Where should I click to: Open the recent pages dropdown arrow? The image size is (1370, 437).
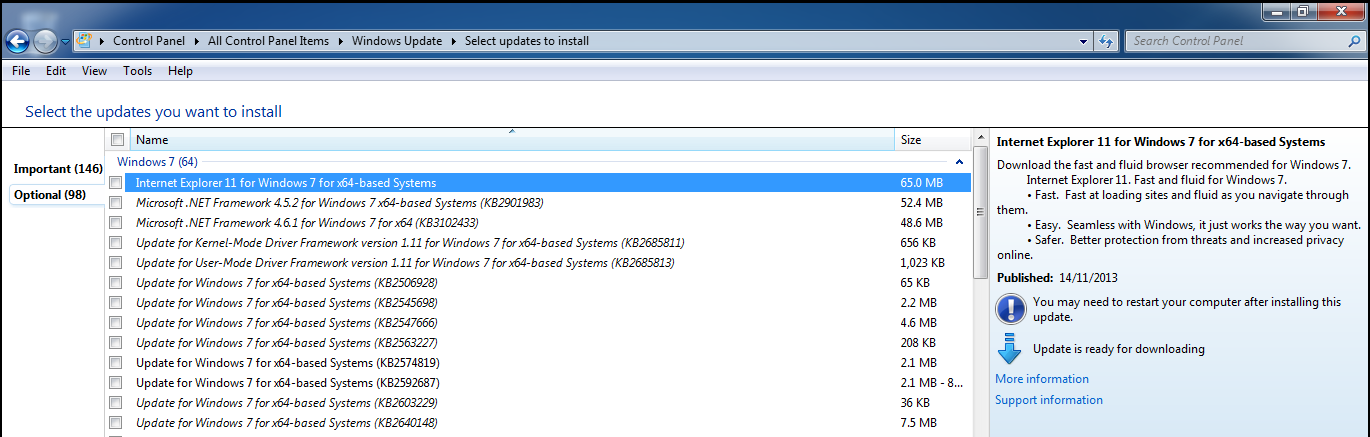click(65, 42)
